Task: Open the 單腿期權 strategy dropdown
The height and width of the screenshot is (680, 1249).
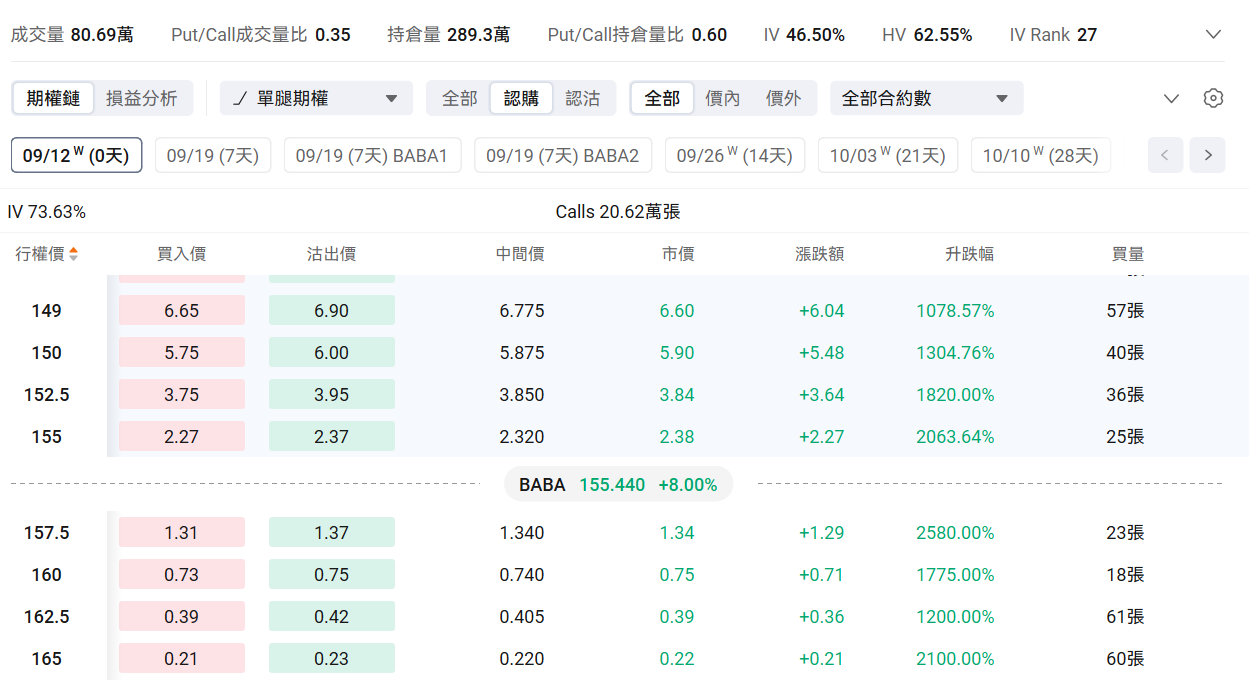Action: (x=316, y=98)
